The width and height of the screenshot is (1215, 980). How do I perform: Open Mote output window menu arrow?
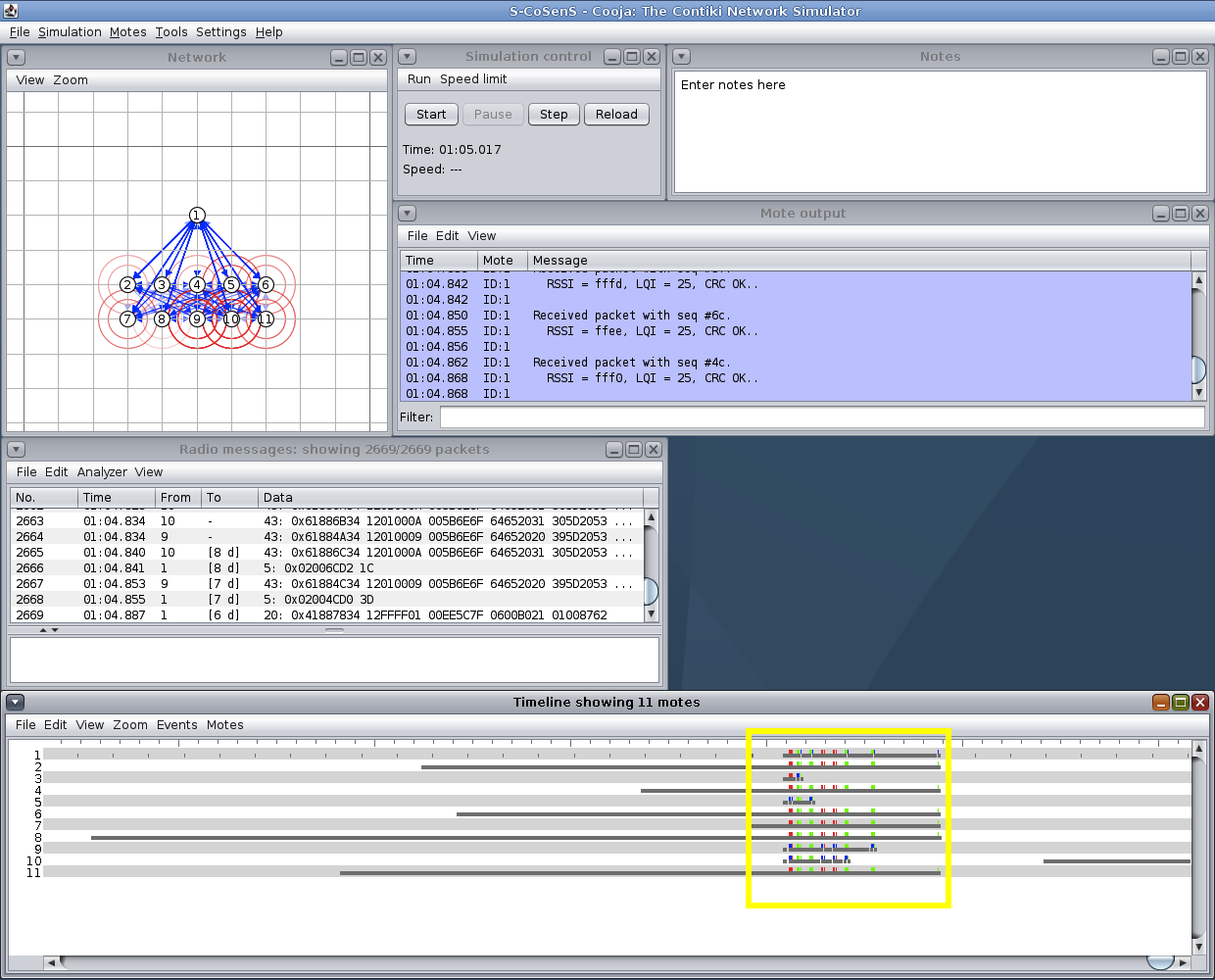click(408, 214)
